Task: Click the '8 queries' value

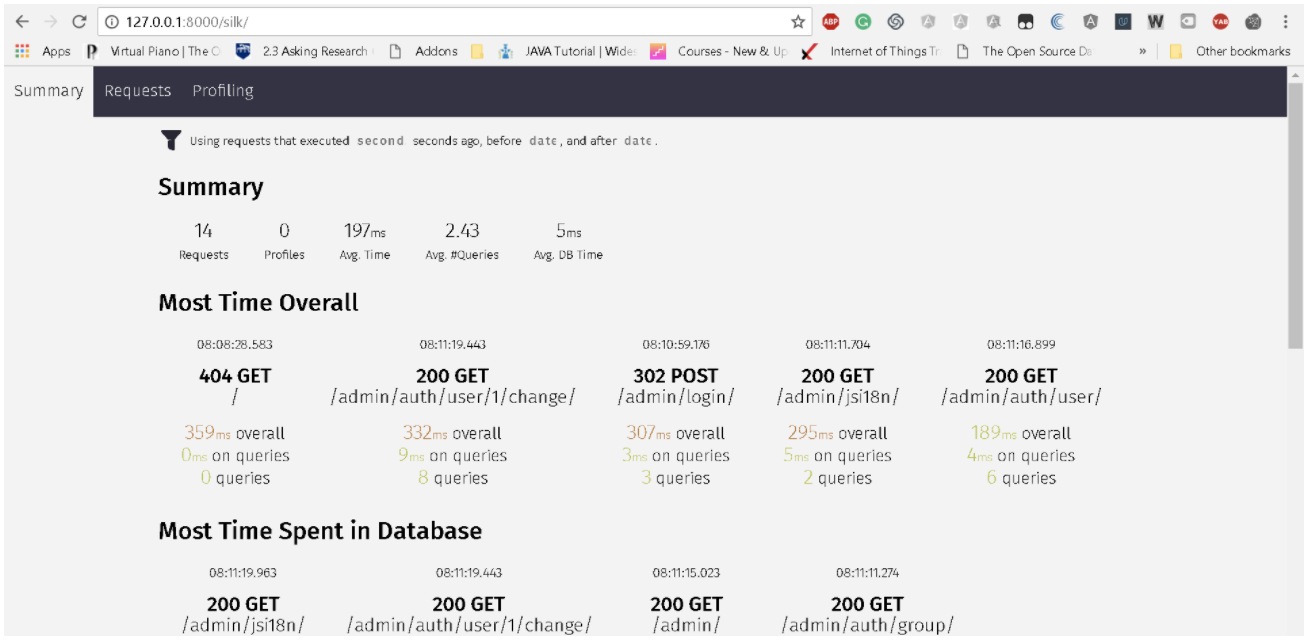Action: [x=453, y=478]
